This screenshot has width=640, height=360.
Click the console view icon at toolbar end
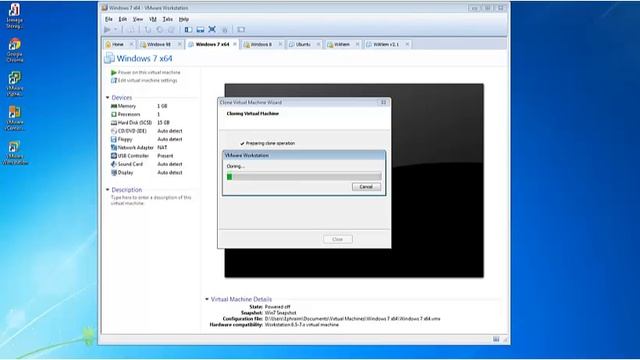[x=241, y=29]
